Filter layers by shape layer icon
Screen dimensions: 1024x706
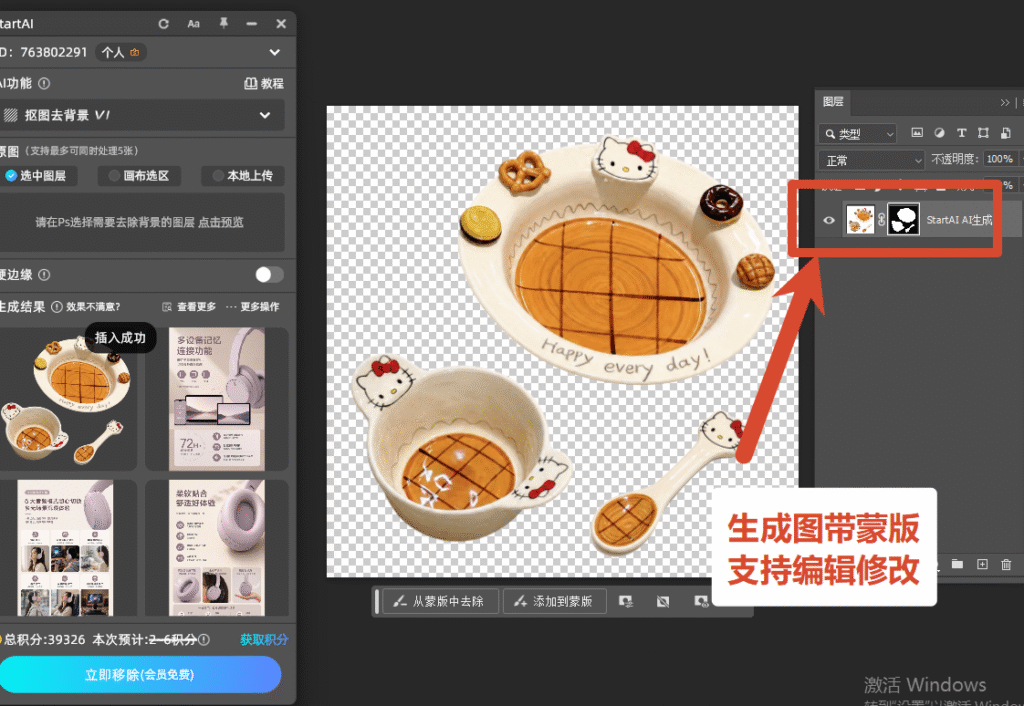983,133
